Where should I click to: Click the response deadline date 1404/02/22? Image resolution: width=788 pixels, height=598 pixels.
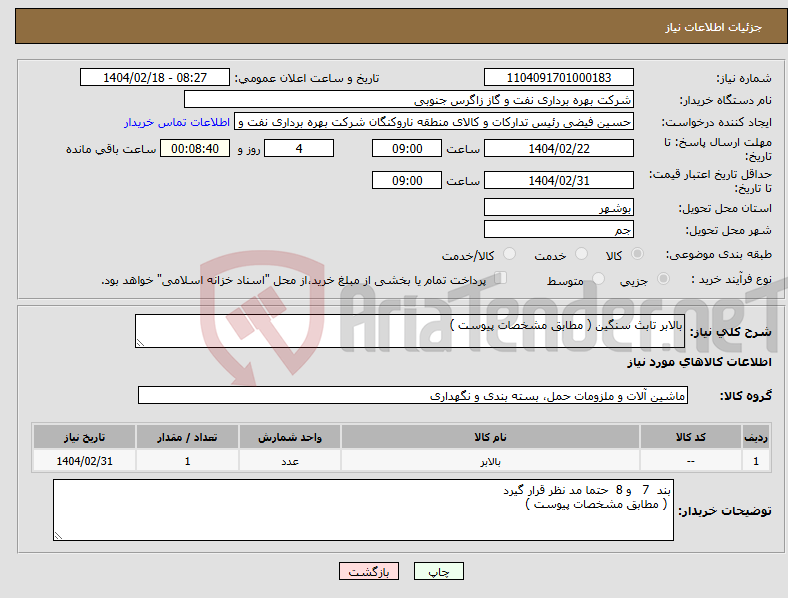click(x=559, y=148)
